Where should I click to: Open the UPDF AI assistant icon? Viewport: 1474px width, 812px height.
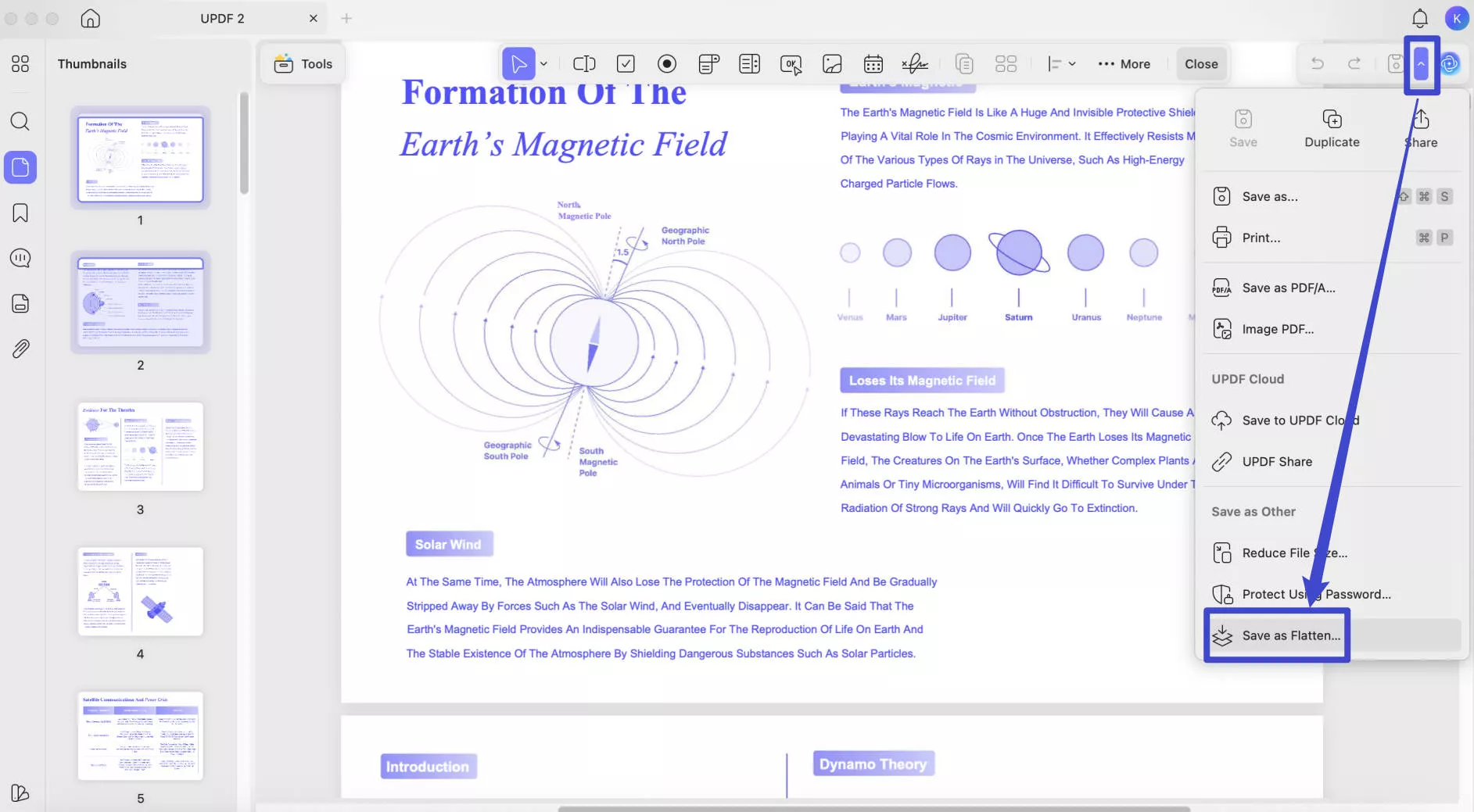[x=1451, y=64]
